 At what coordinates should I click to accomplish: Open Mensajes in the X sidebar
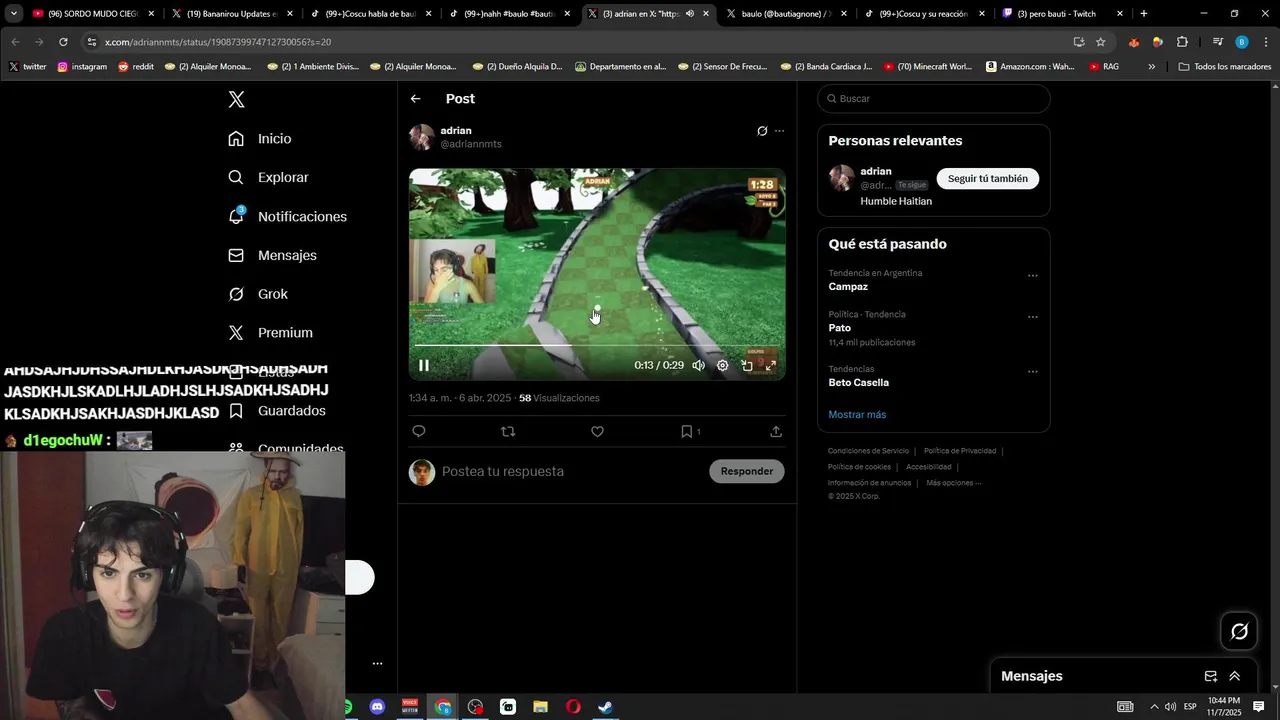point(272,255)
